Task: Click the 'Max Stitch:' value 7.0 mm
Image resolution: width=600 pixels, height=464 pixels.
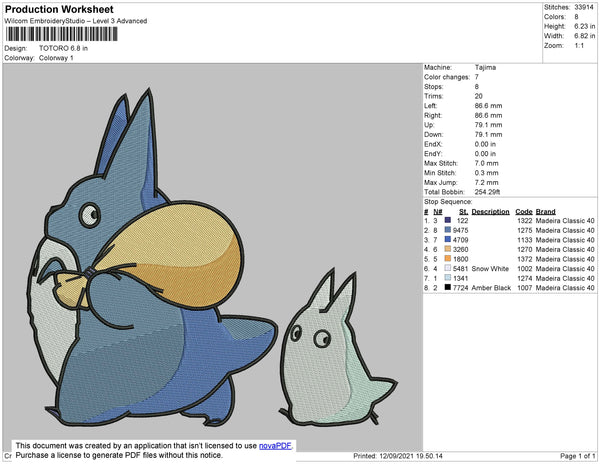Action: (x=486, y=163)
